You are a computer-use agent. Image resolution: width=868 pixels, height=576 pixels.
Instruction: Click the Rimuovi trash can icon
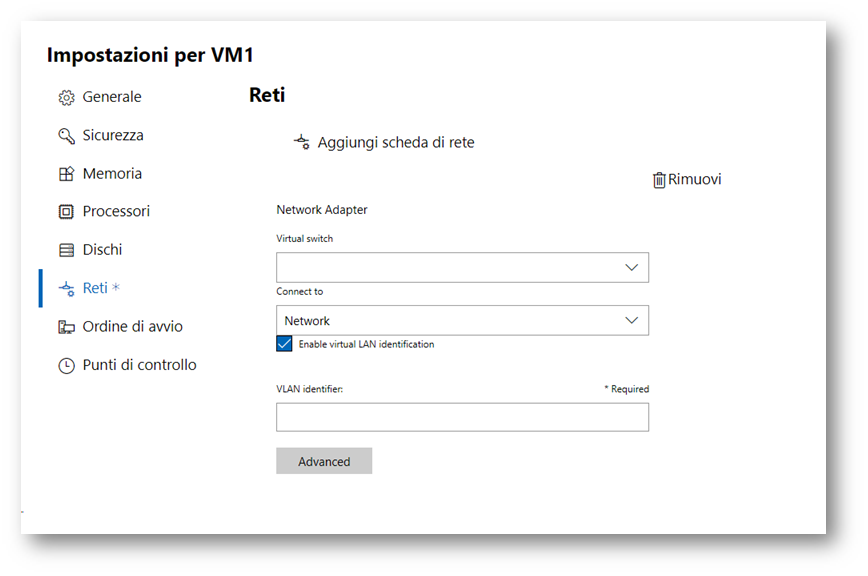tap(659, 180)
